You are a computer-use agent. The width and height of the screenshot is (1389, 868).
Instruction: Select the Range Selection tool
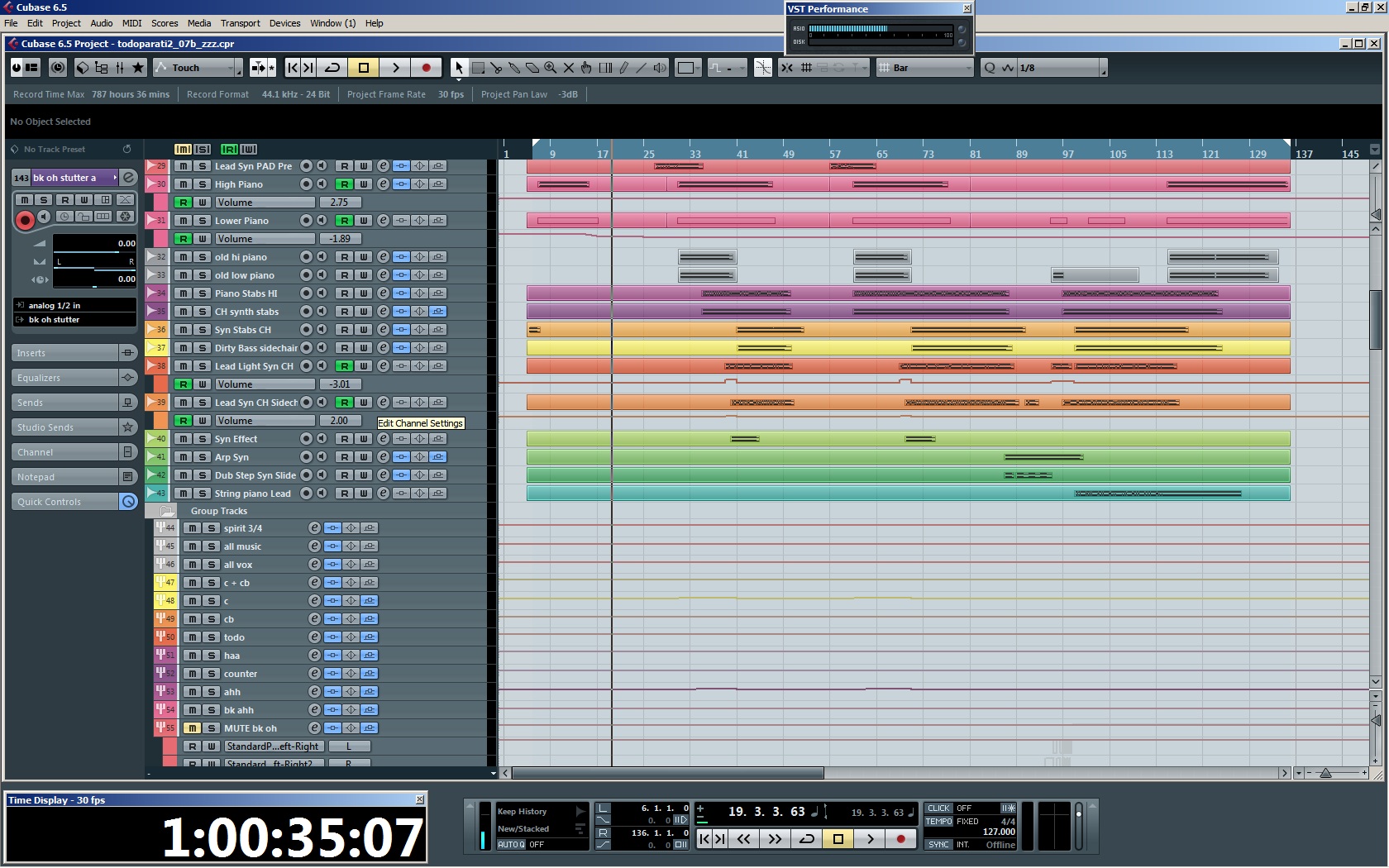tap(478, 68)
